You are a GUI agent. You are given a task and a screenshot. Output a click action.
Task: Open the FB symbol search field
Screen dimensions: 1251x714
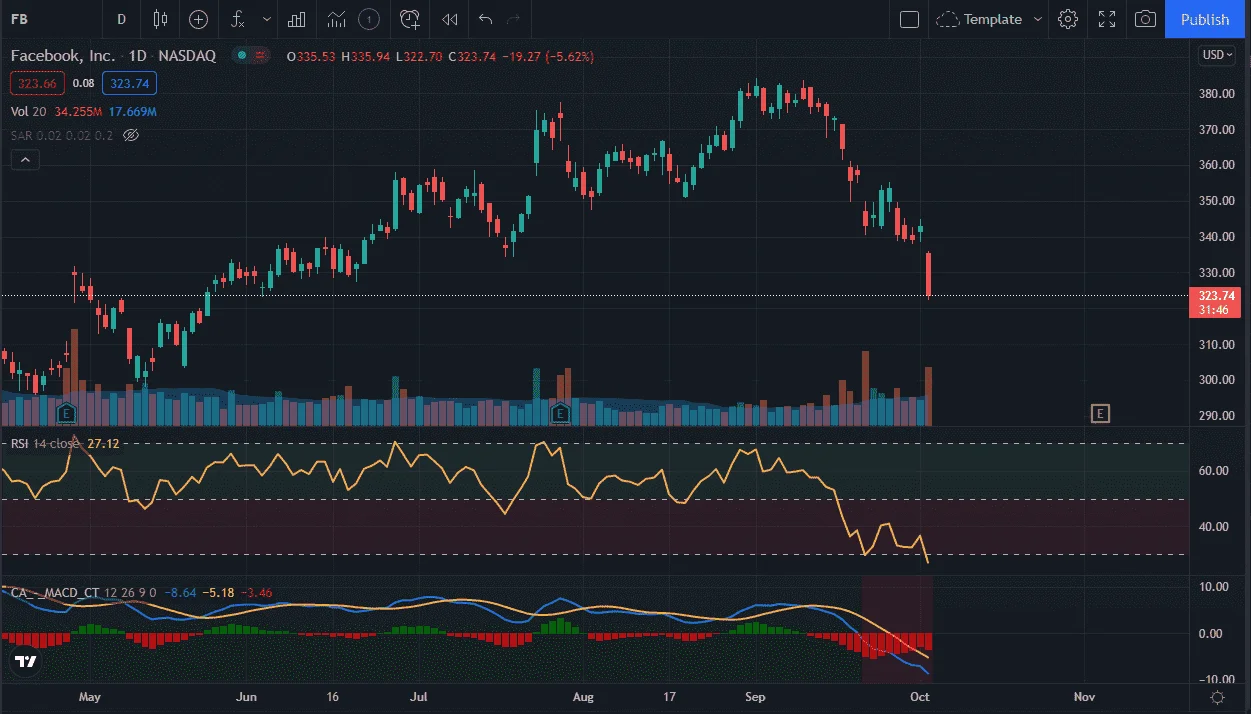click(50, 19)
